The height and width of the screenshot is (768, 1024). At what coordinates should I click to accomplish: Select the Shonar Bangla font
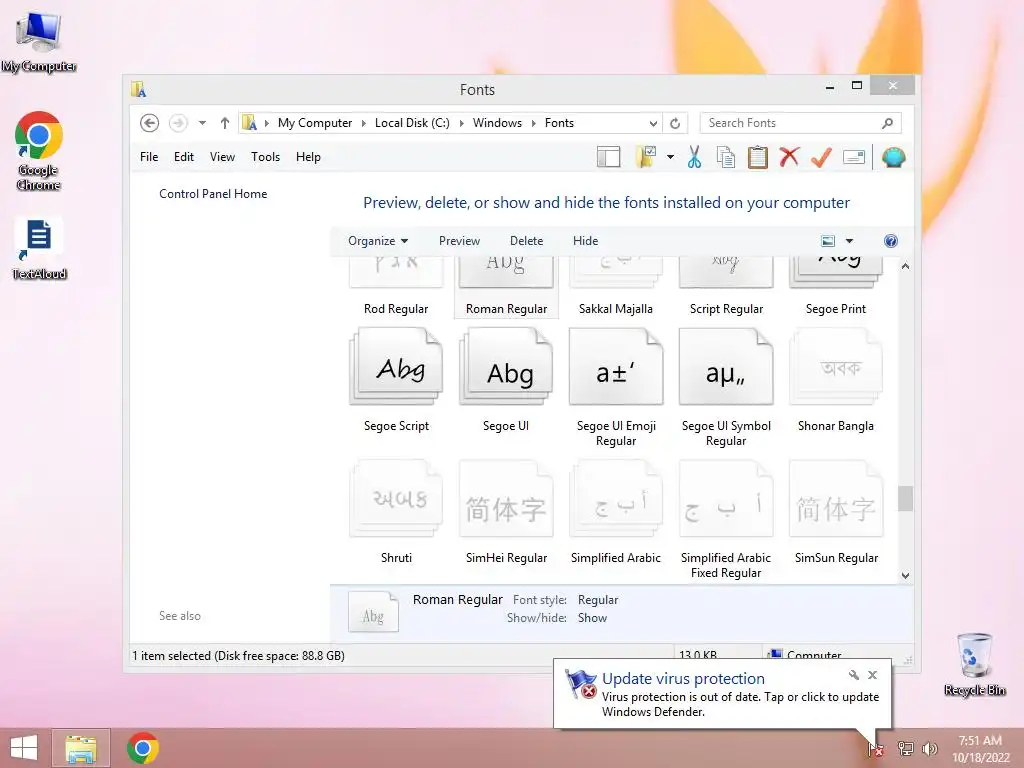pyautogui.click(x=836, y=381)
